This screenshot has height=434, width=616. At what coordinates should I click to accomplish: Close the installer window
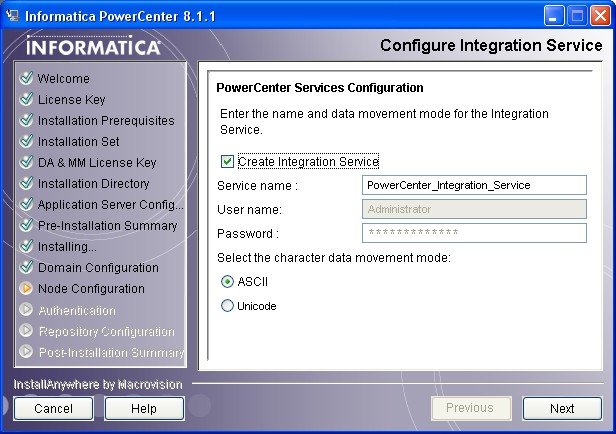(x=600, y=16)
